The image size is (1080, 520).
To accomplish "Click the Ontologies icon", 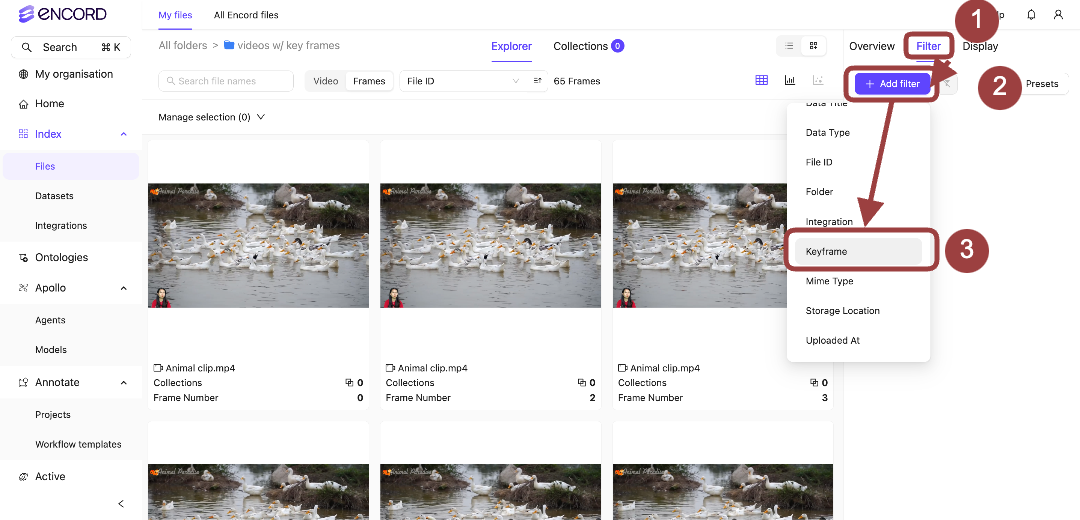I will tap(24, 258).
